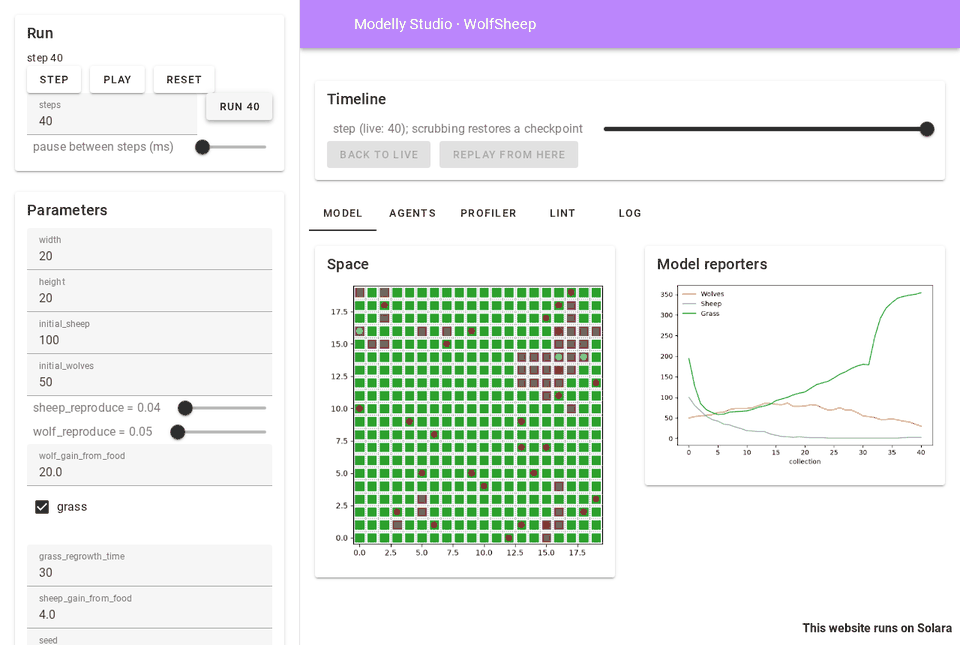
Task: Focus the steps input field
Action: coord(112,114)
